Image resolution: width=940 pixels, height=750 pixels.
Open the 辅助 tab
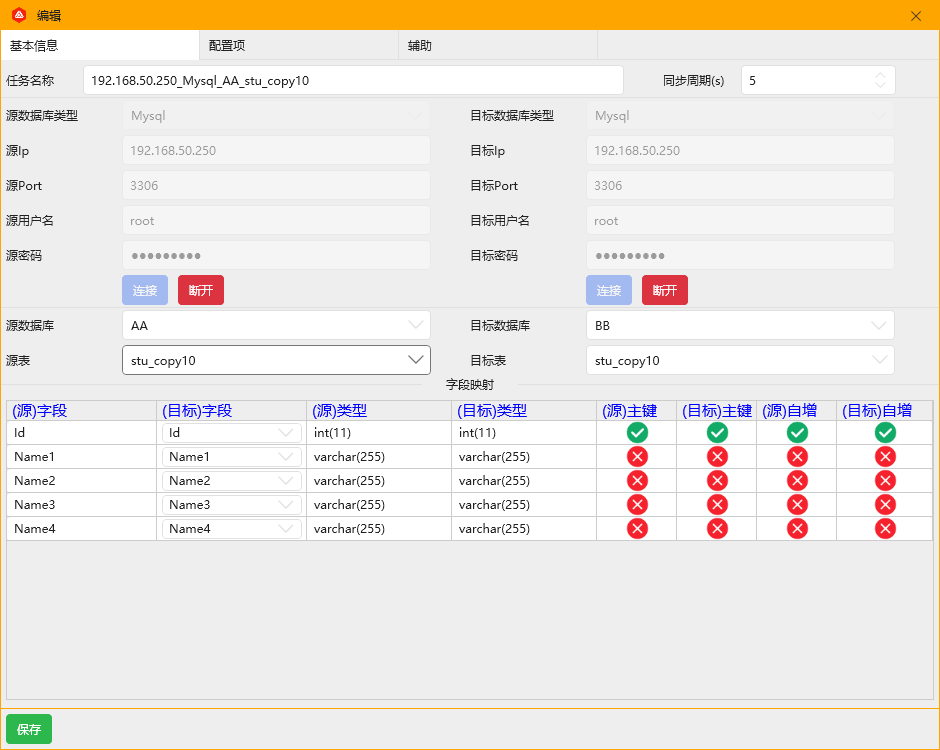pyautogui.click(x=498, y=46)
